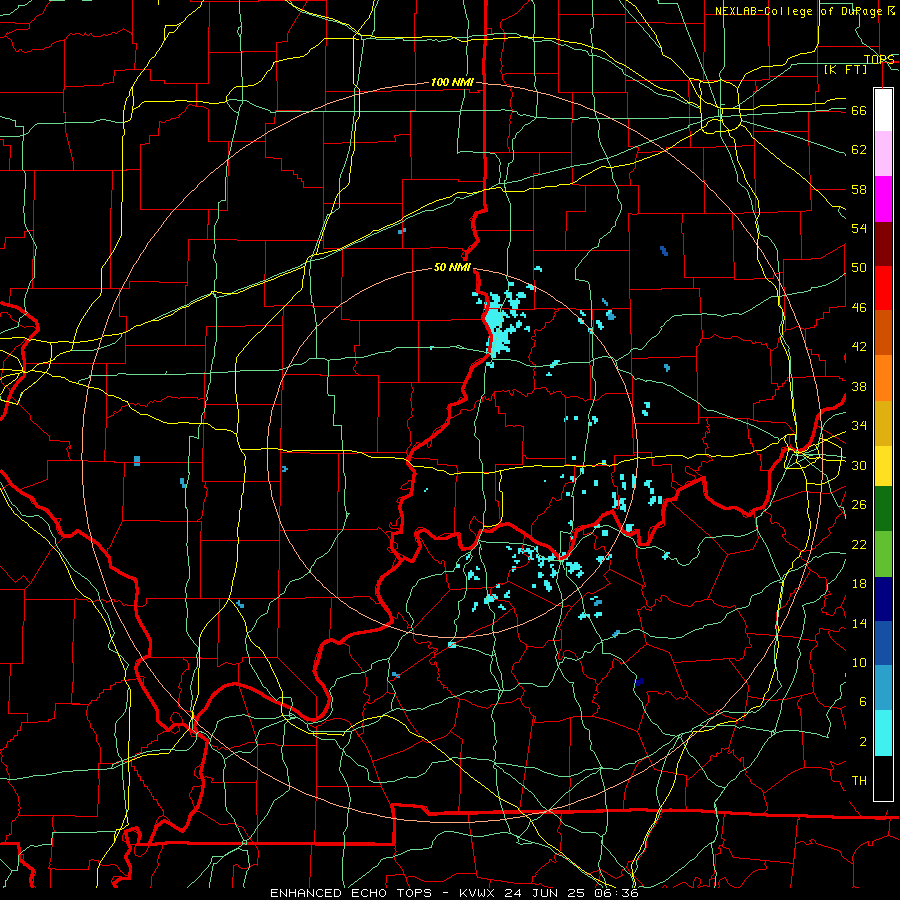Click the medium blue legend swatch near 14

[883, 643]
